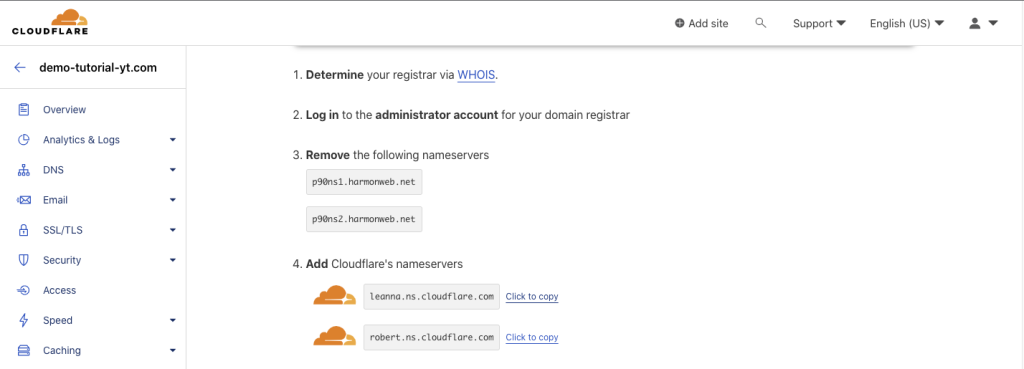This screenshot has width=1024, height=369.
Task: Open the WHOIS link
Action: tap(476, 74)
